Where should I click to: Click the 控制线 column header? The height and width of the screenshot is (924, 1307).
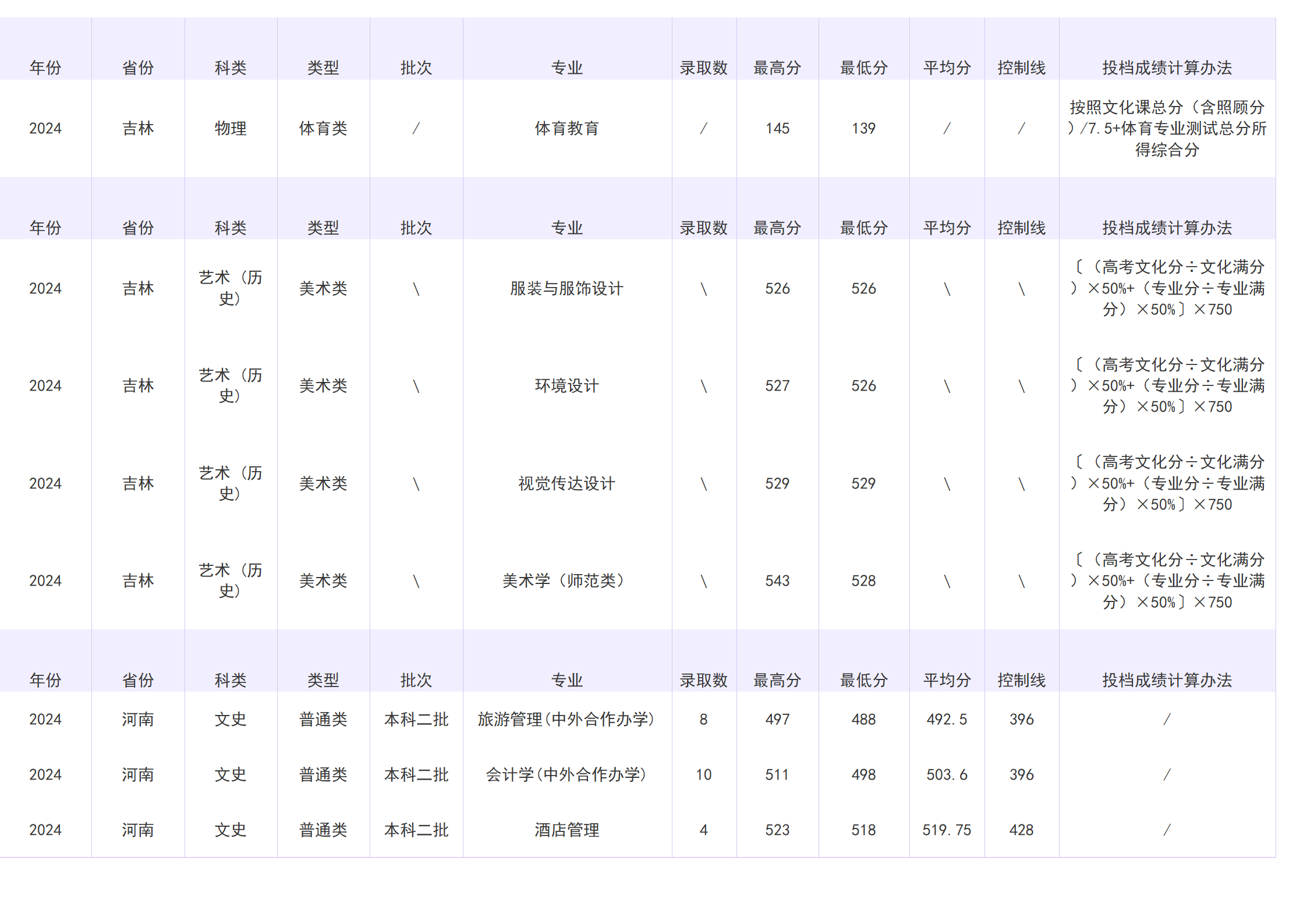coord(1022,67)
